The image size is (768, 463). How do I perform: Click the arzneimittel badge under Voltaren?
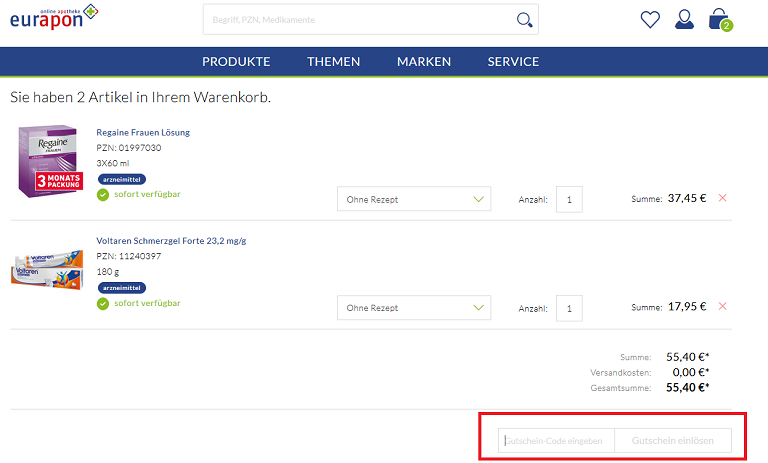[122, 288]
